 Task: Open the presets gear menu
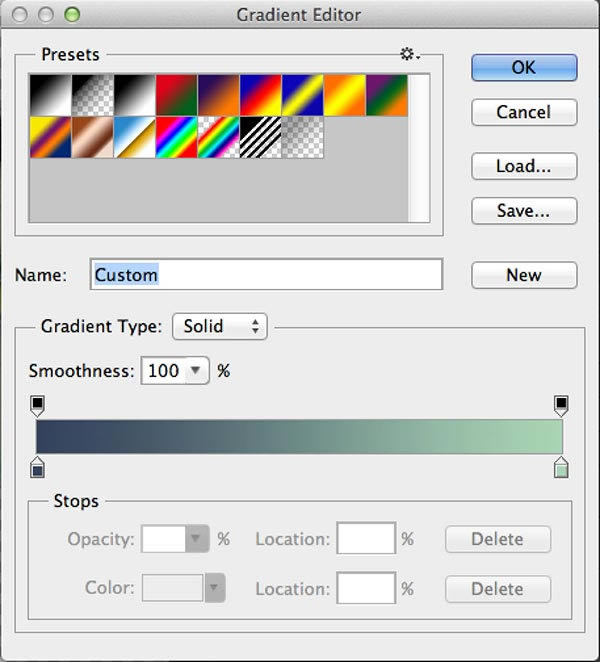point(410,54)
